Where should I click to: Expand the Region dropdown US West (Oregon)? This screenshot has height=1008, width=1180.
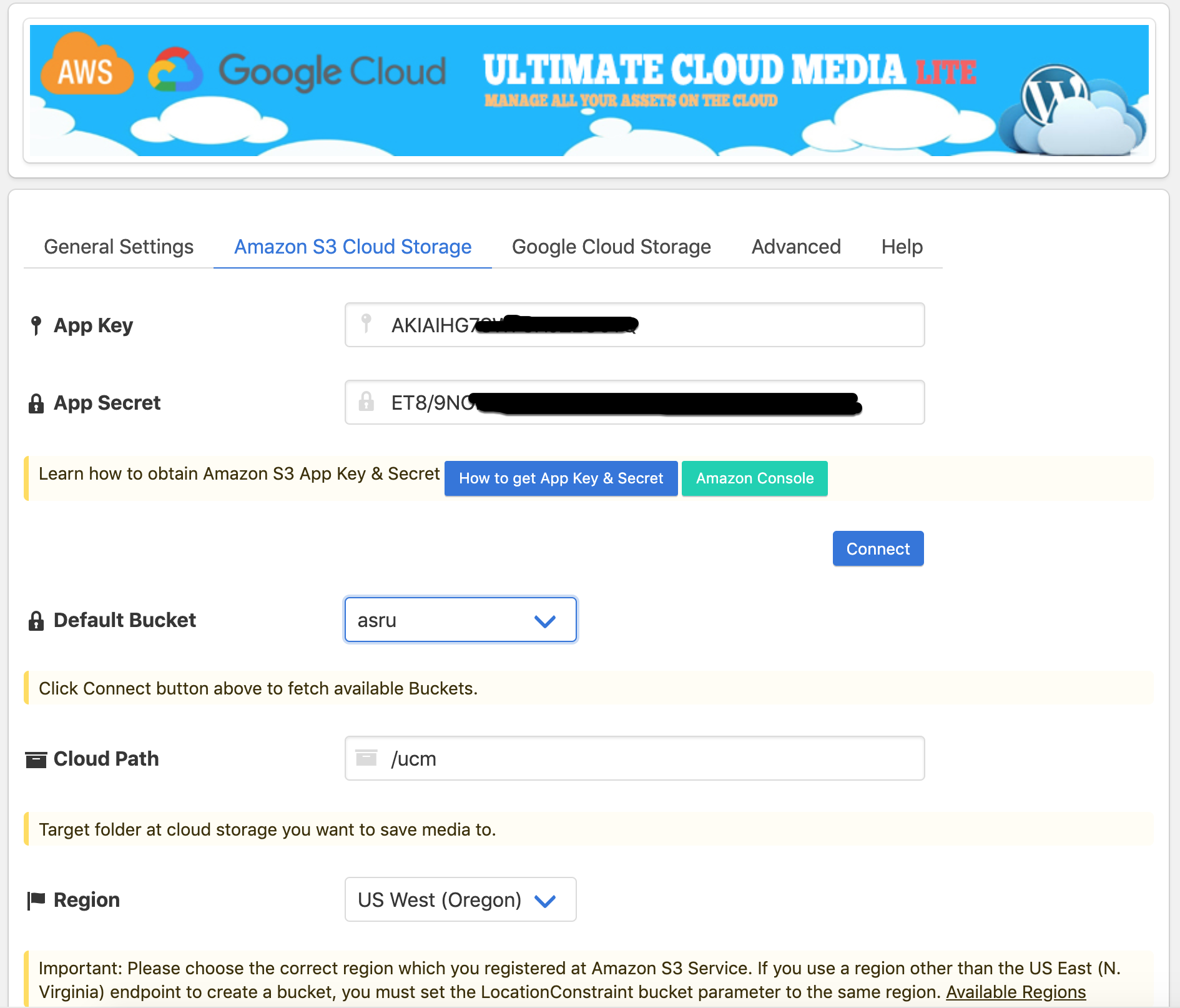[461, 899]
